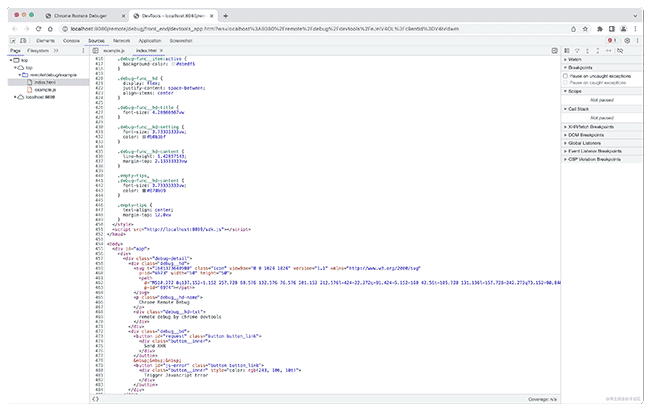Open a new browser tab
This screenshot has width=650, height=404.
[226, 16]
